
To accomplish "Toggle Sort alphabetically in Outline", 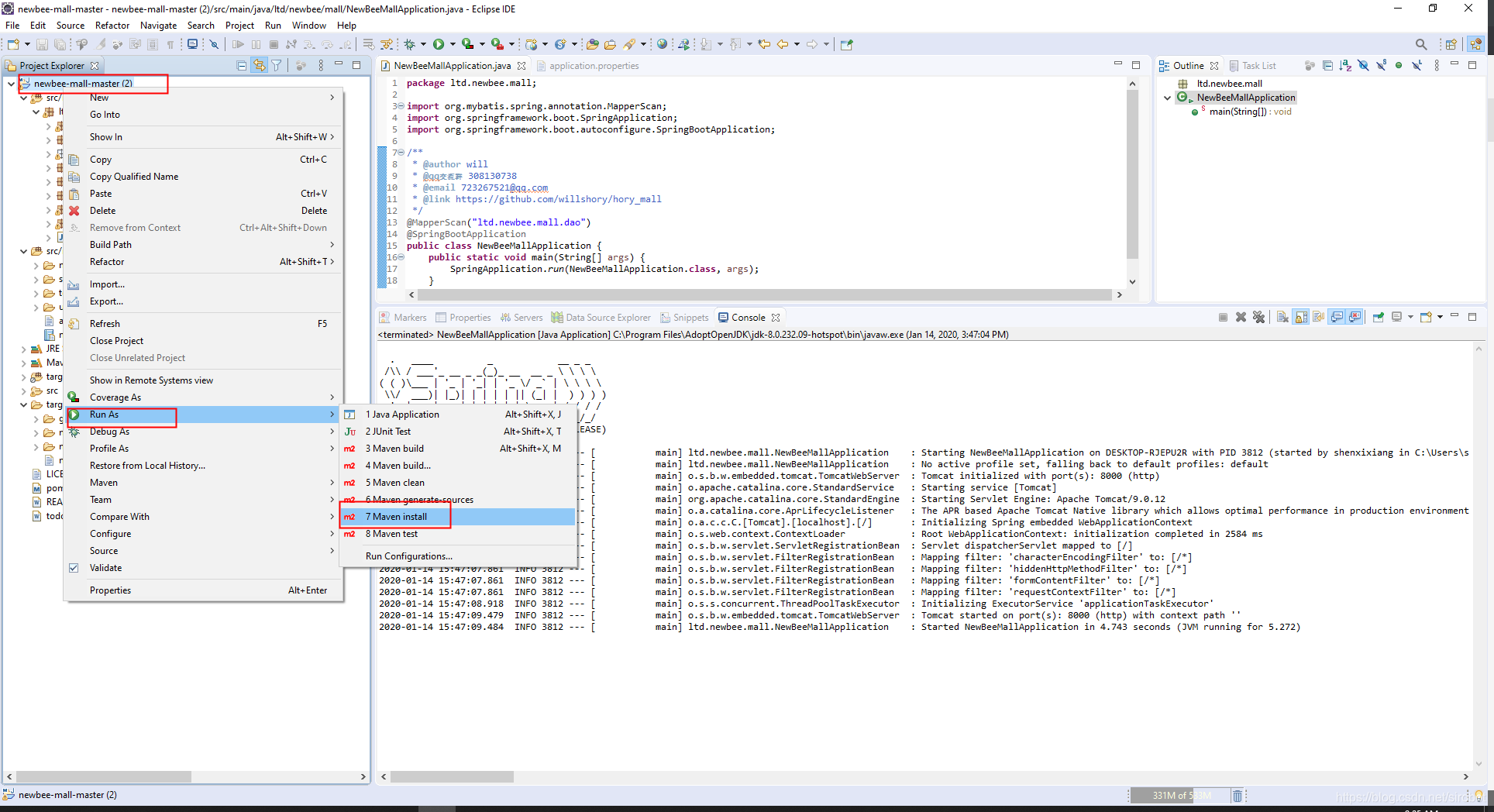I will 1345,66.
